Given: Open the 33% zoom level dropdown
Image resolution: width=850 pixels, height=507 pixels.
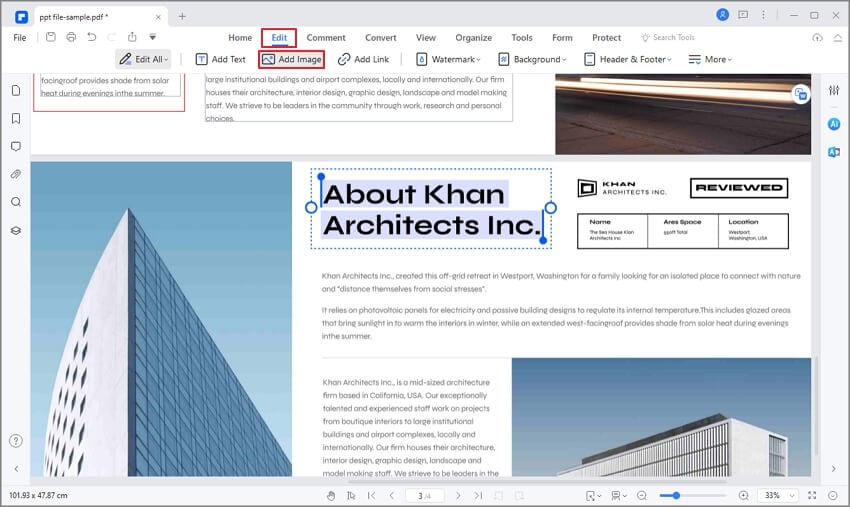Looking at the screenshot, I should point(778,496).
